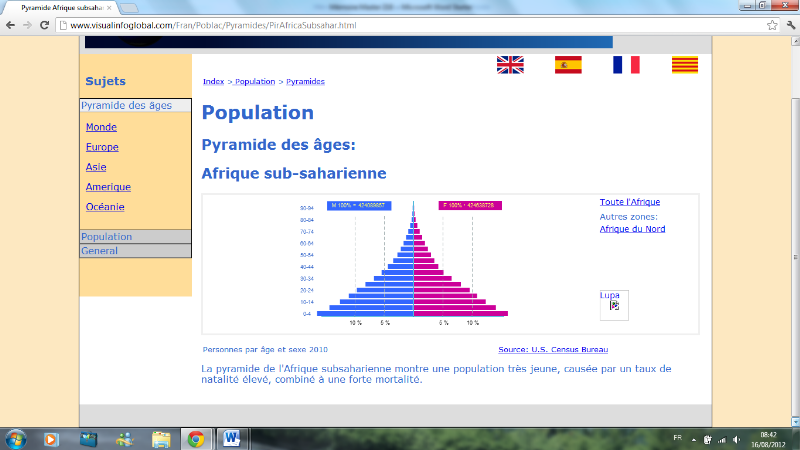The image size is (800, 450).
Task: Go to the Asie pyramid link
Action: coord(96,167)
